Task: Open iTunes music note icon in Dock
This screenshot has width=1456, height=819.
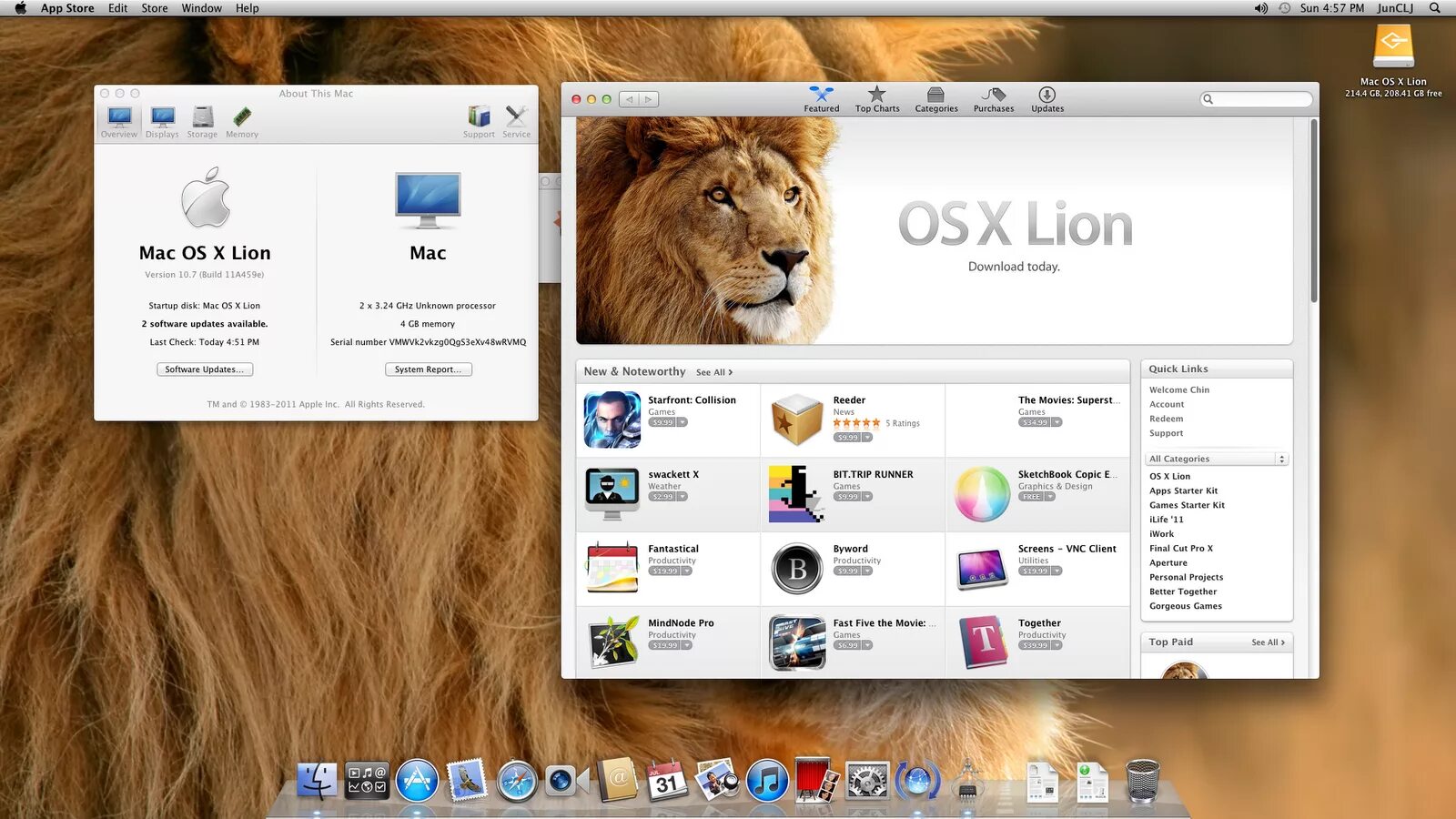Action: 767,781
